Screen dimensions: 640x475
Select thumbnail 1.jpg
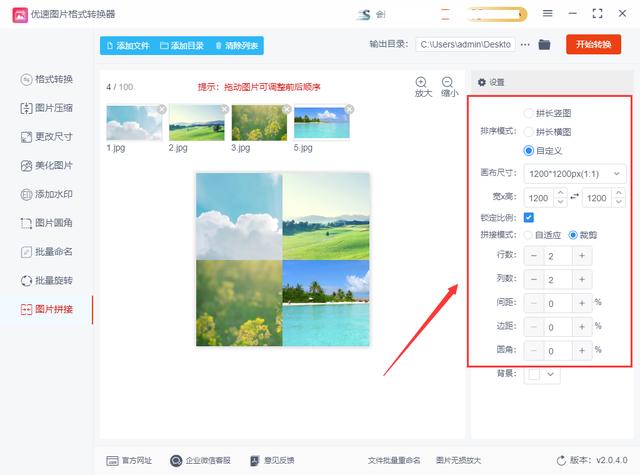click(x=134, y=122)
